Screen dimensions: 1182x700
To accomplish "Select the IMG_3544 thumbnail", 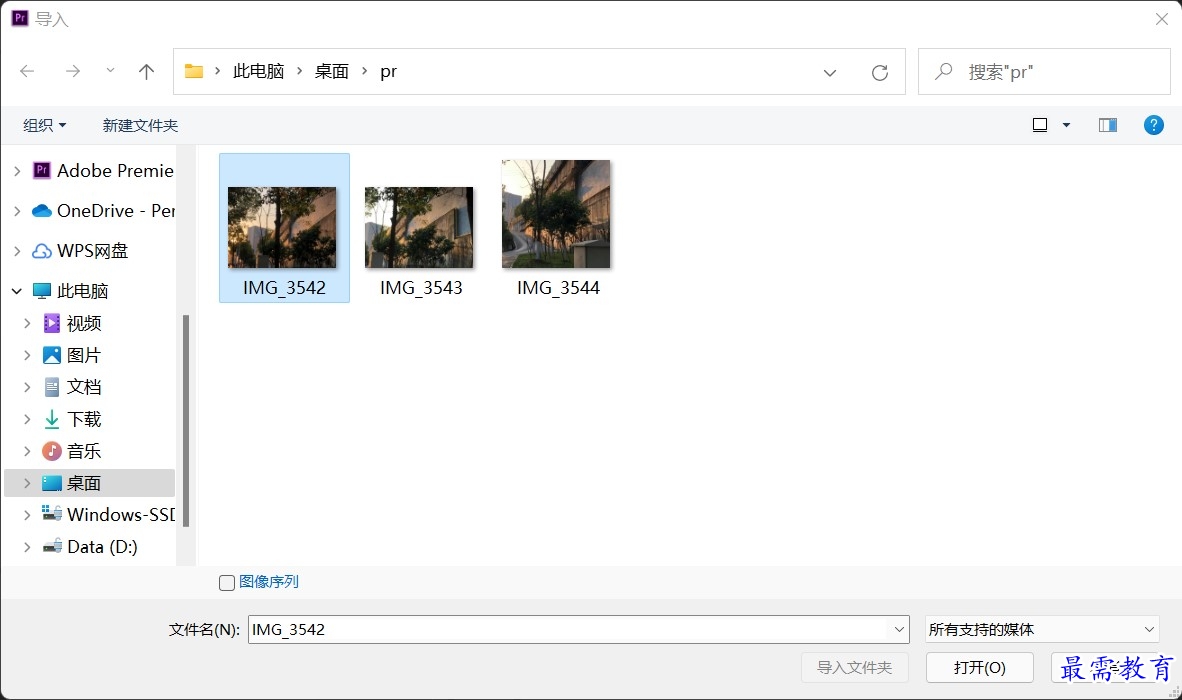I will tap(556, 214).
